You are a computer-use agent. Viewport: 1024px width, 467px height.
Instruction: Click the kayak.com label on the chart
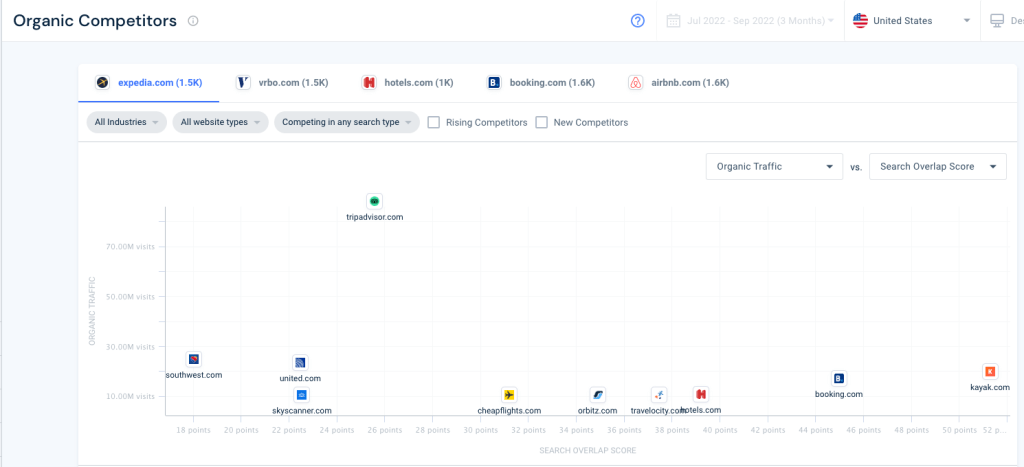990,387
